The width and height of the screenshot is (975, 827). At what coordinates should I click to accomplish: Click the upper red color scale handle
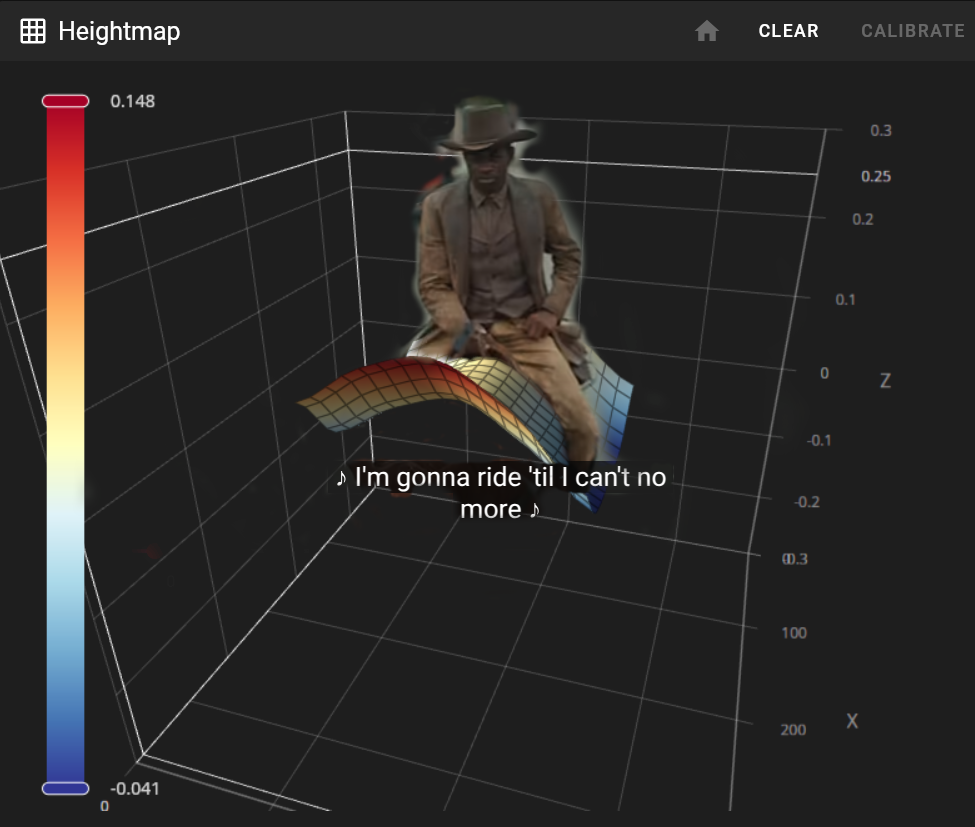65,101
